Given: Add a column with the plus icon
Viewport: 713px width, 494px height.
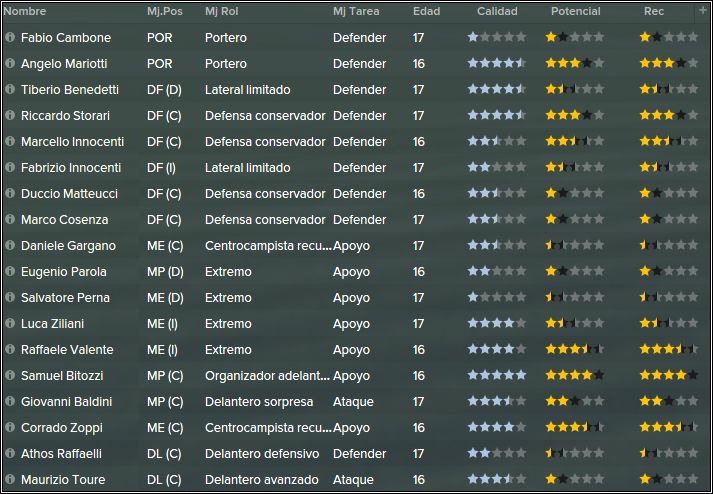Looking at the screenshot, I should tap(703, 10).
